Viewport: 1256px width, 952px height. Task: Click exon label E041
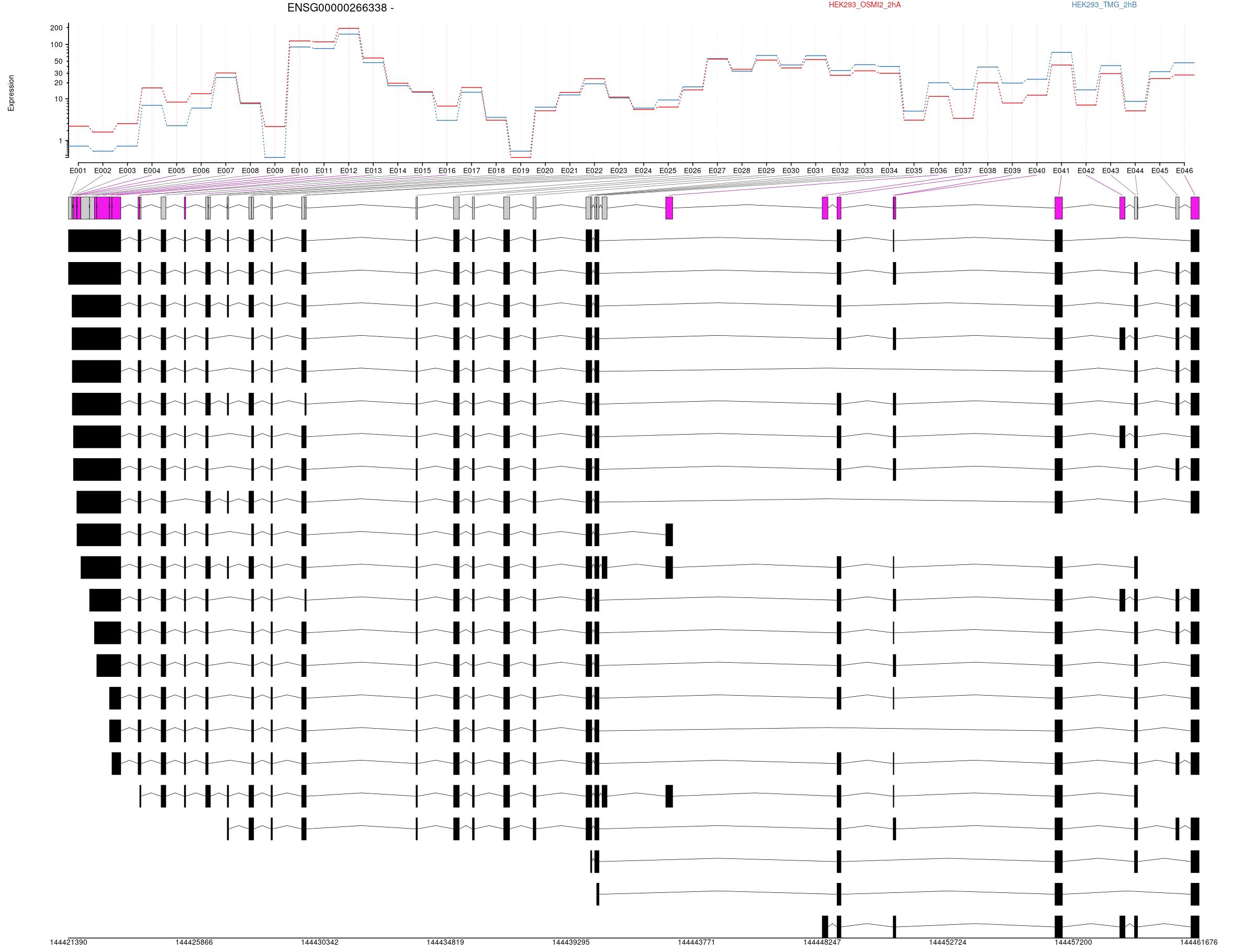pyautogui.click(x=1061, y=171)
